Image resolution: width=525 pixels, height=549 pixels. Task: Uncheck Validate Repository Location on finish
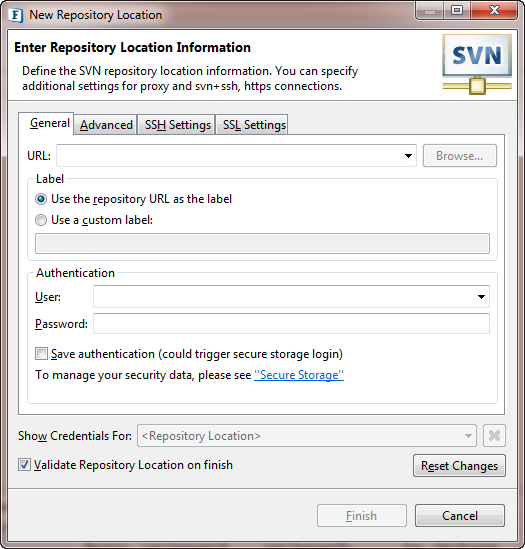(x=24, y=465)
